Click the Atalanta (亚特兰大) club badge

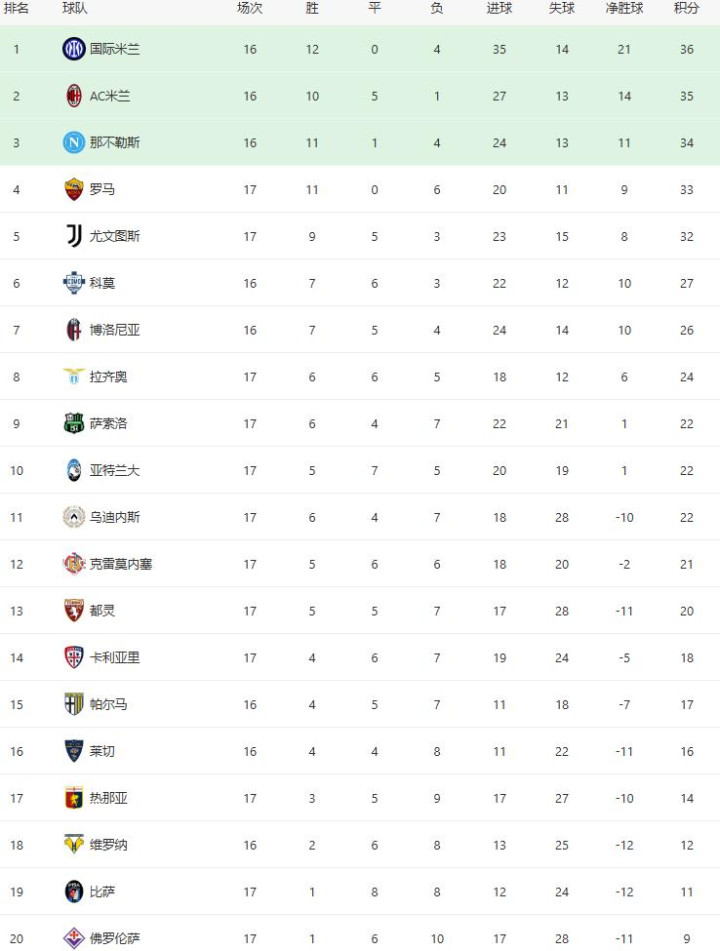[x=74, y=470]
